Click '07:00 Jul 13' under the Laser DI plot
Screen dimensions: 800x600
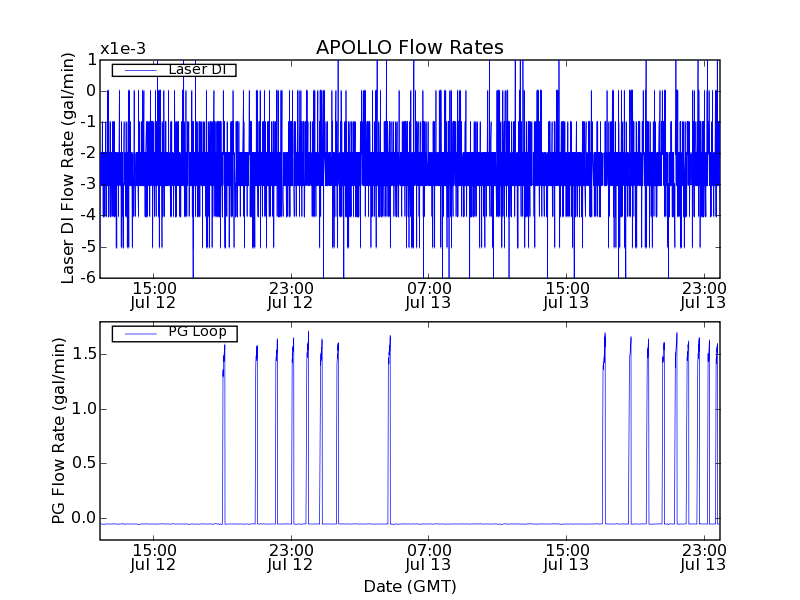pyautogui.click(x=429, y=295)
